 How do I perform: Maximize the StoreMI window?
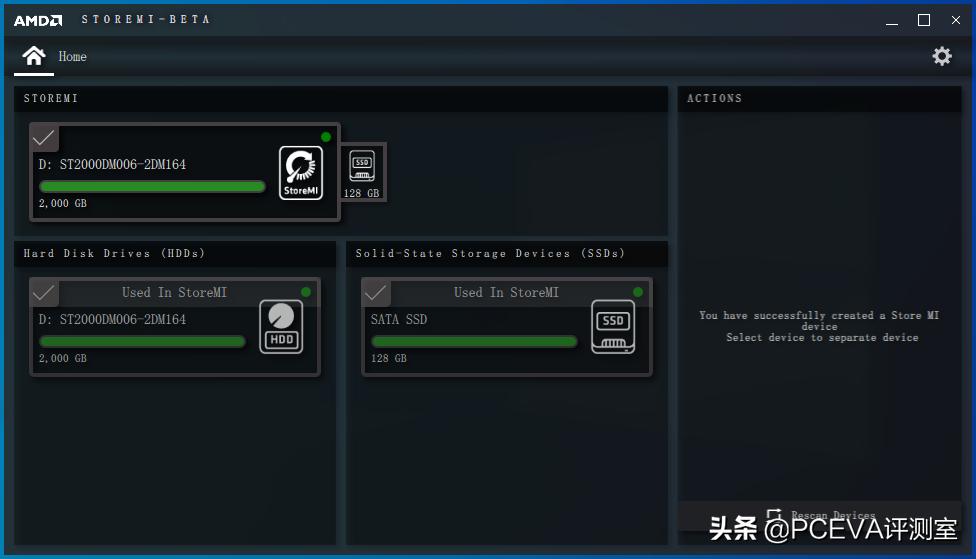(924, 20)
